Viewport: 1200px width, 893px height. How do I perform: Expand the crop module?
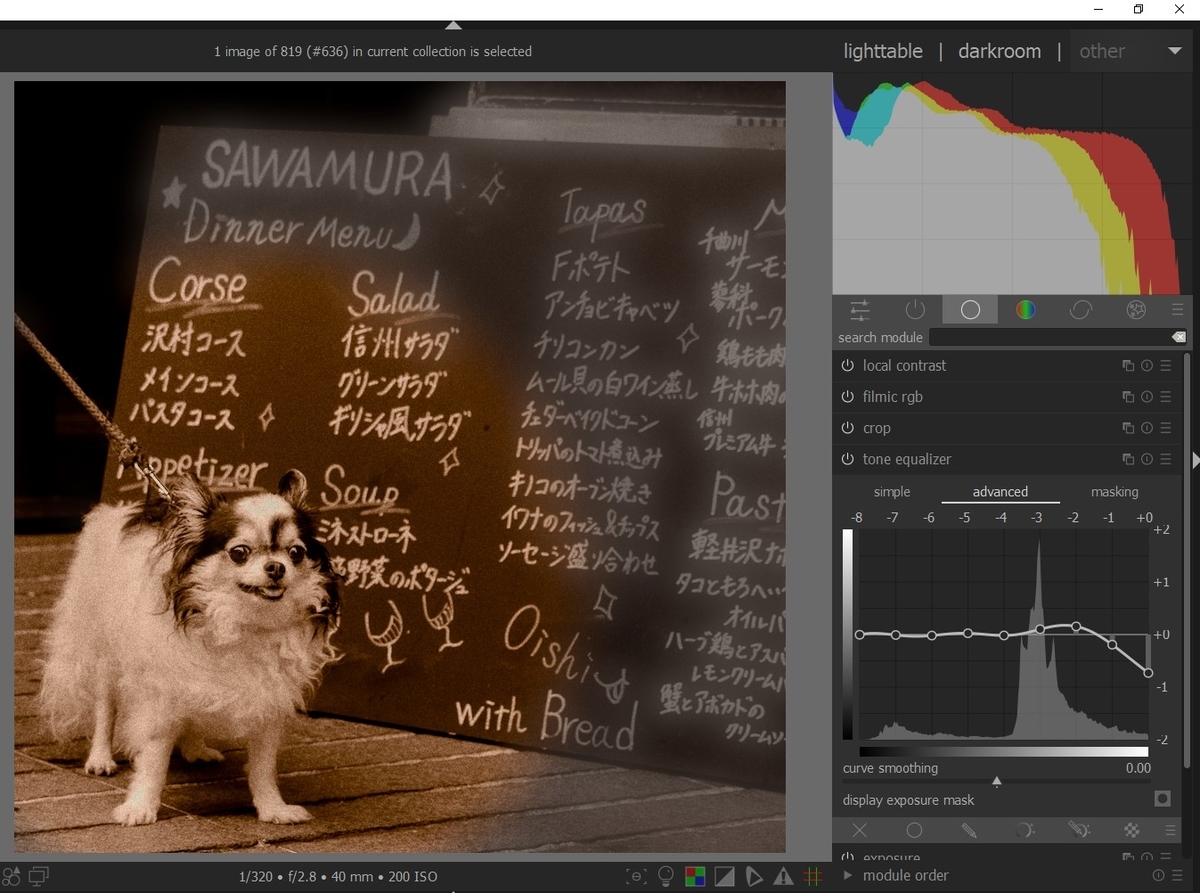[x=876, y=428]
